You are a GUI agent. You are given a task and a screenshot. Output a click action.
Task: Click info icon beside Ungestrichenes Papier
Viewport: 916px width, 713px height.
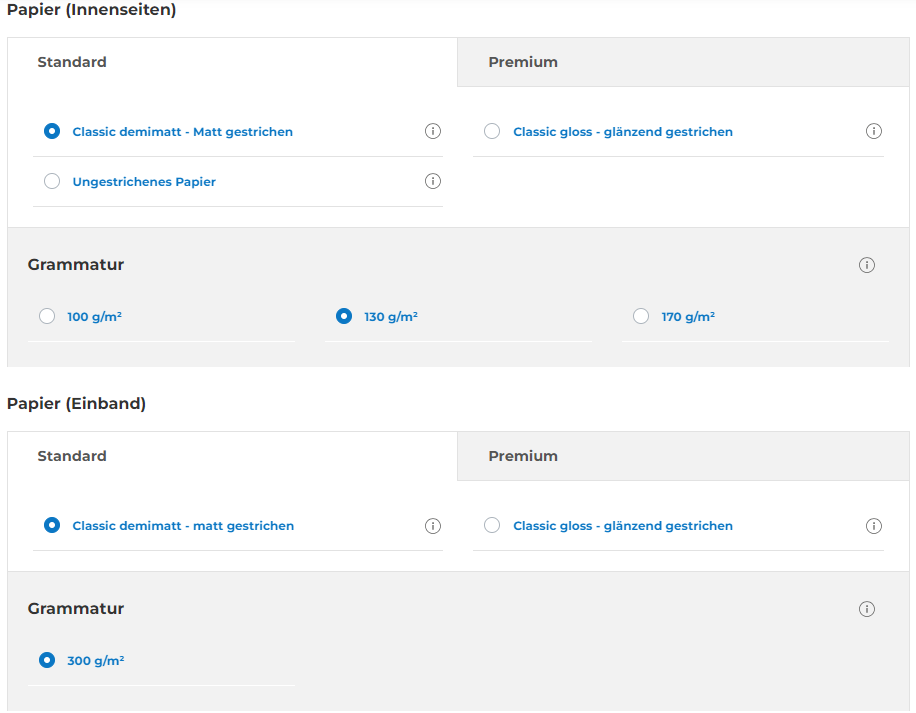click(433, 181)
